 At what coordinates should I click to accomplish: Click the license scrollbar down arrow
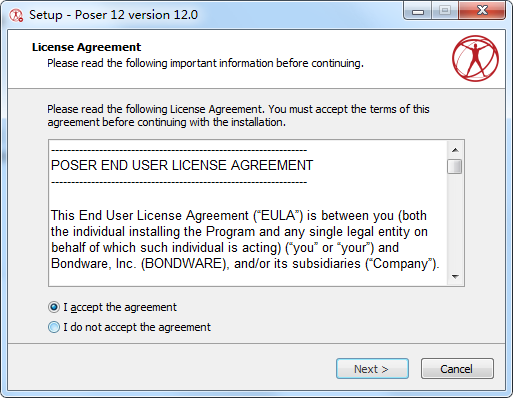tap(455, 276)
